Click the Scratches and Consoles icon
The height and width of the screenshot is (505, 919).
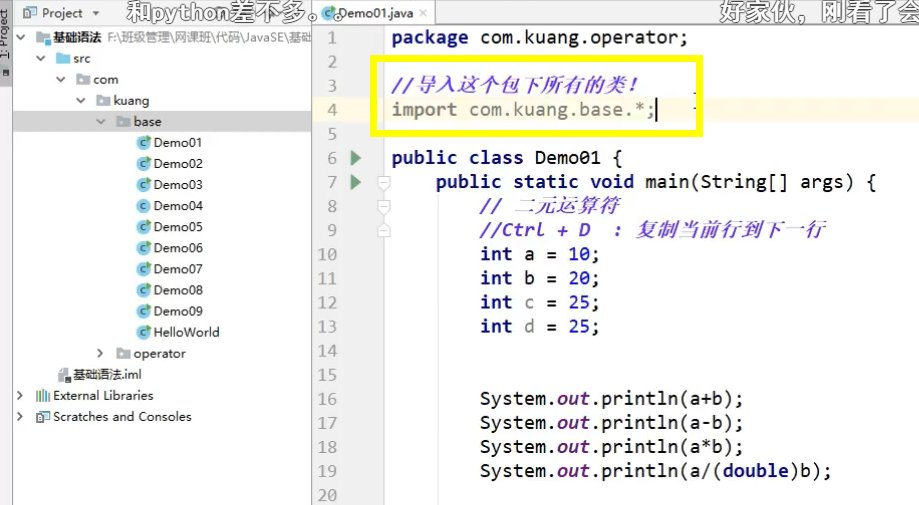coord(43,417)
